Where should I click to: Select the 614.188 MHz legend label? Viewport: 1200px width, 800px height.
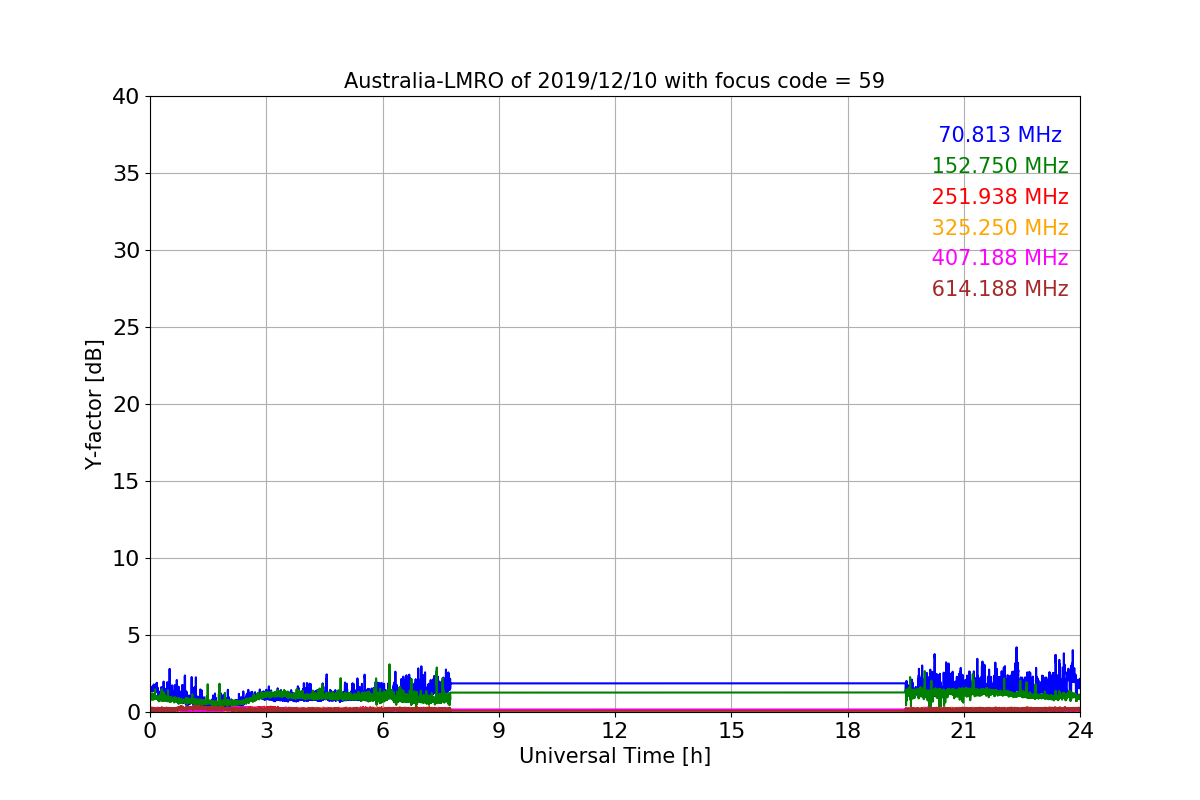click(1000, 289)
